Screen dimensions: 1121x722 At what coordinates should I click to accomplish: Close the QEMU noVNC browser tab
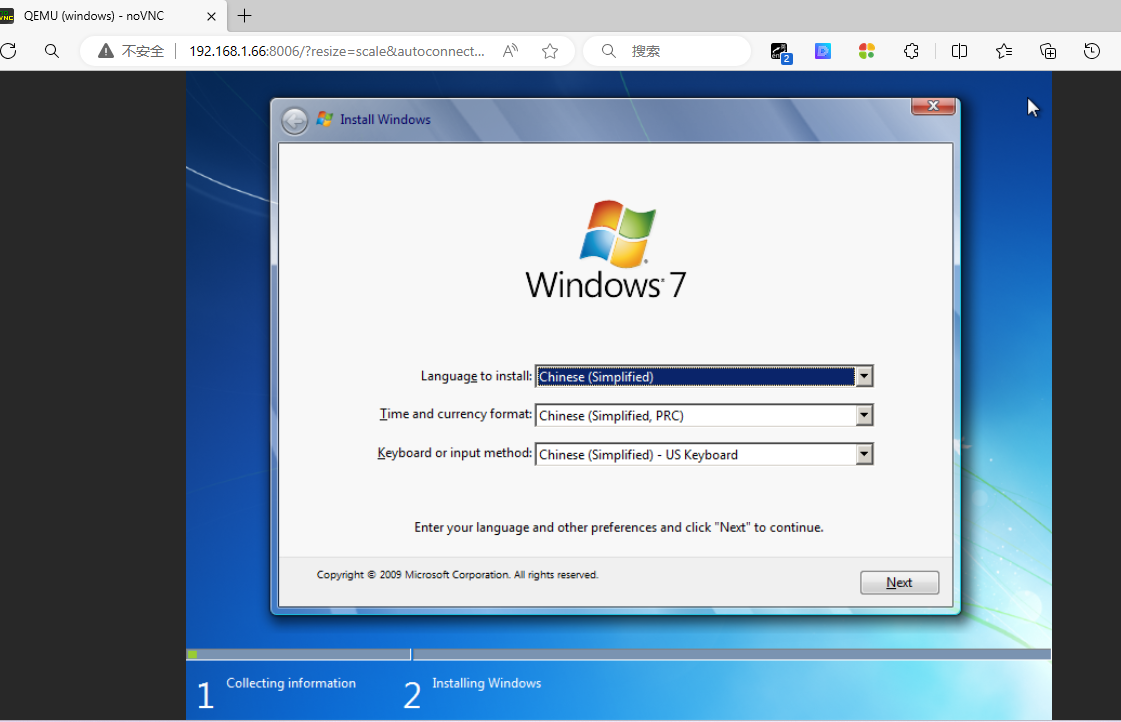(x=212, y=16)
